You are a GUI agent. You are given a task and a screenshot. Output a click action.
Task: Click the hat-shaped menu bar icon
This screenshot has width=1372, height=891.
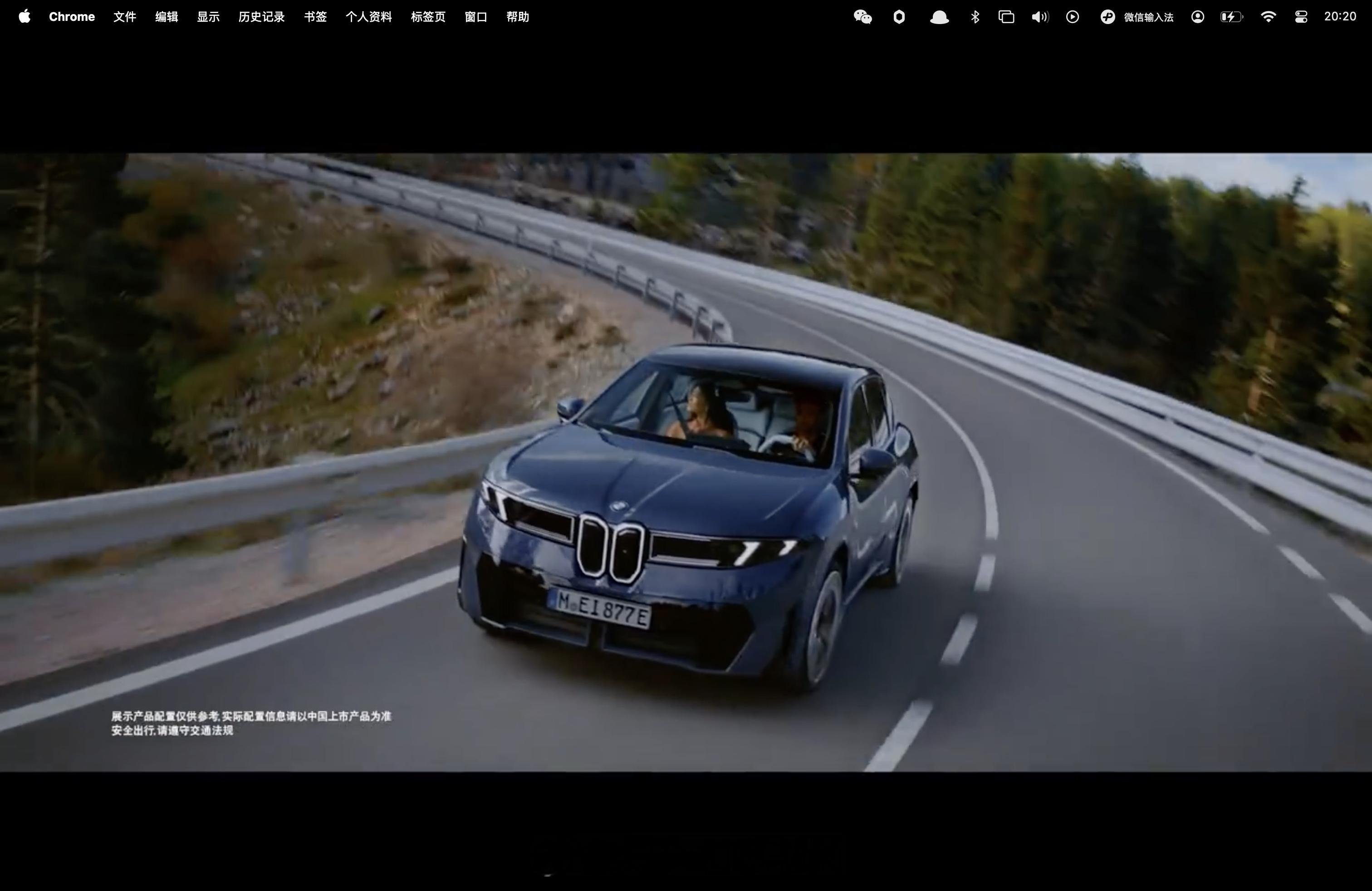pos(939,17)
